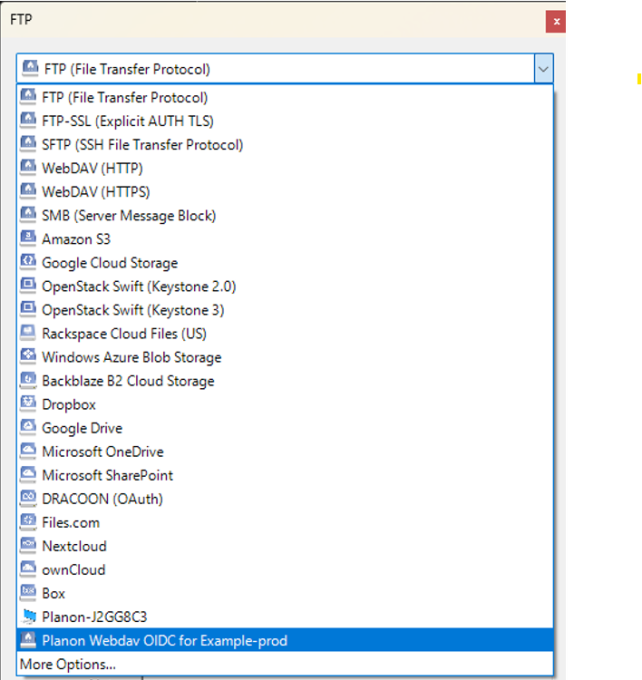Select OpenStack Swift (Keystone 3)
642x680 pixels.
click(x=285, y=310)
